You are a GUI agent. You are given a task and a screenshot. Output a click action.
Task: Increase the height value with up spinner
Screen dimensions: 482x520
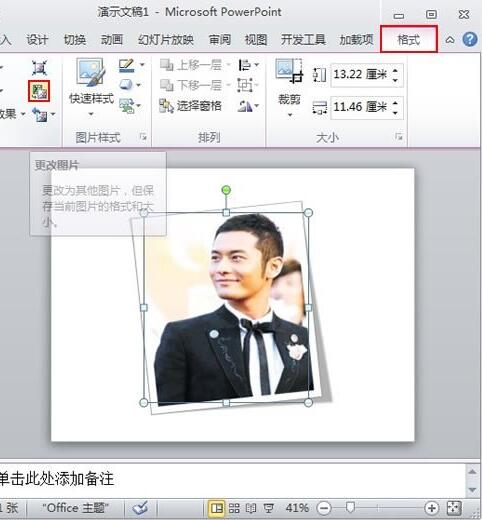pyautogui.click(x=395, y=70)
